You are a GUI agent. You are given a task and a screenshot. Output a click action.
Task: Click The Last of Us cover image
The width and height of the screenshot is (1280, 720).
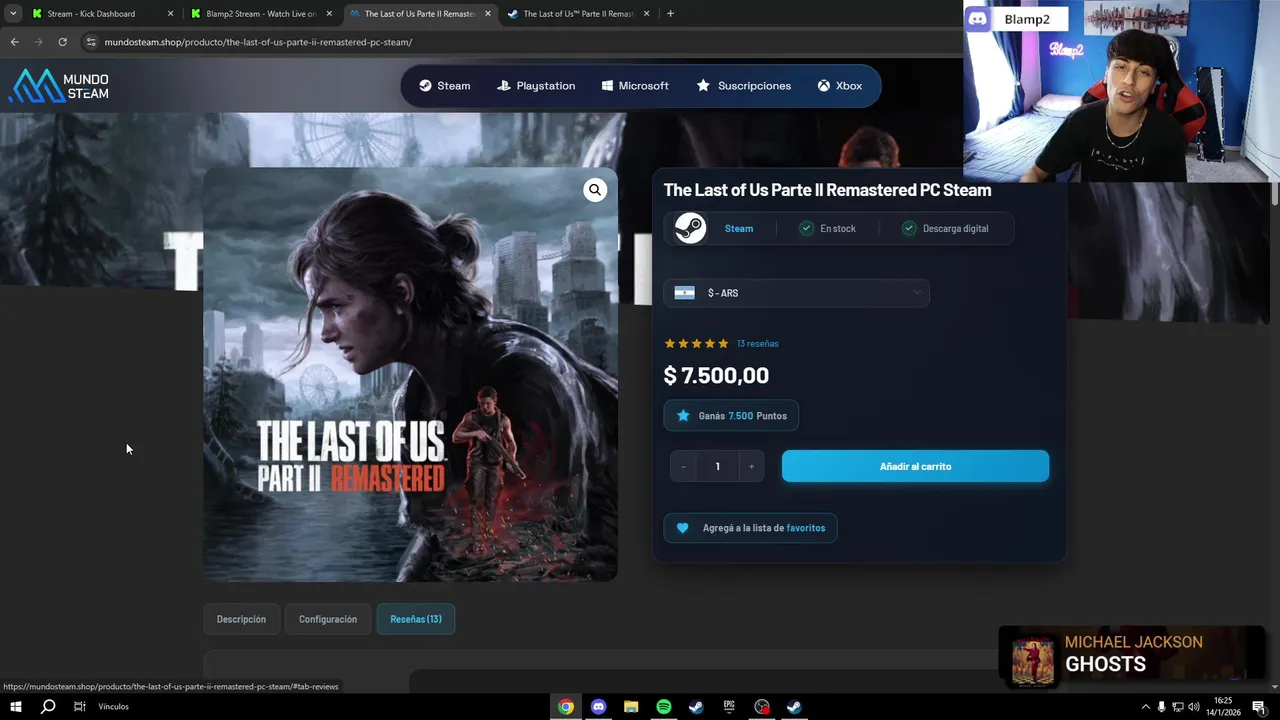(410, 374)
